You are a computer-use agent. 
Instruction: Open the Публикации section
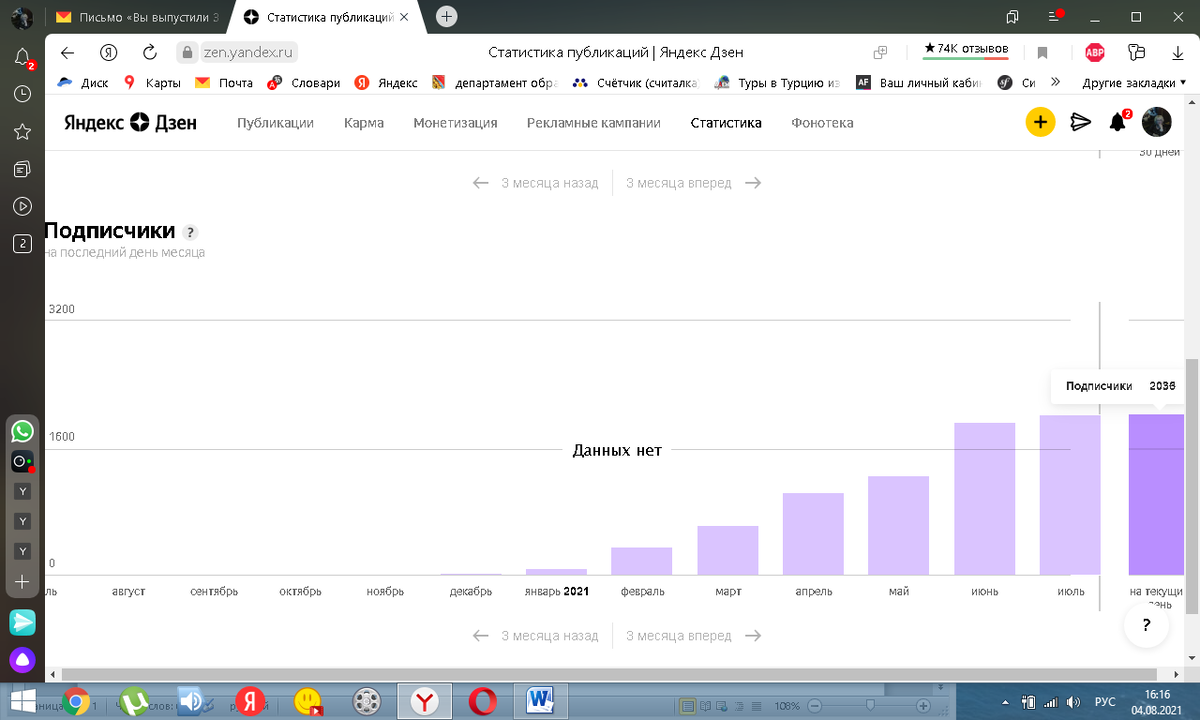tap(275, 123)
